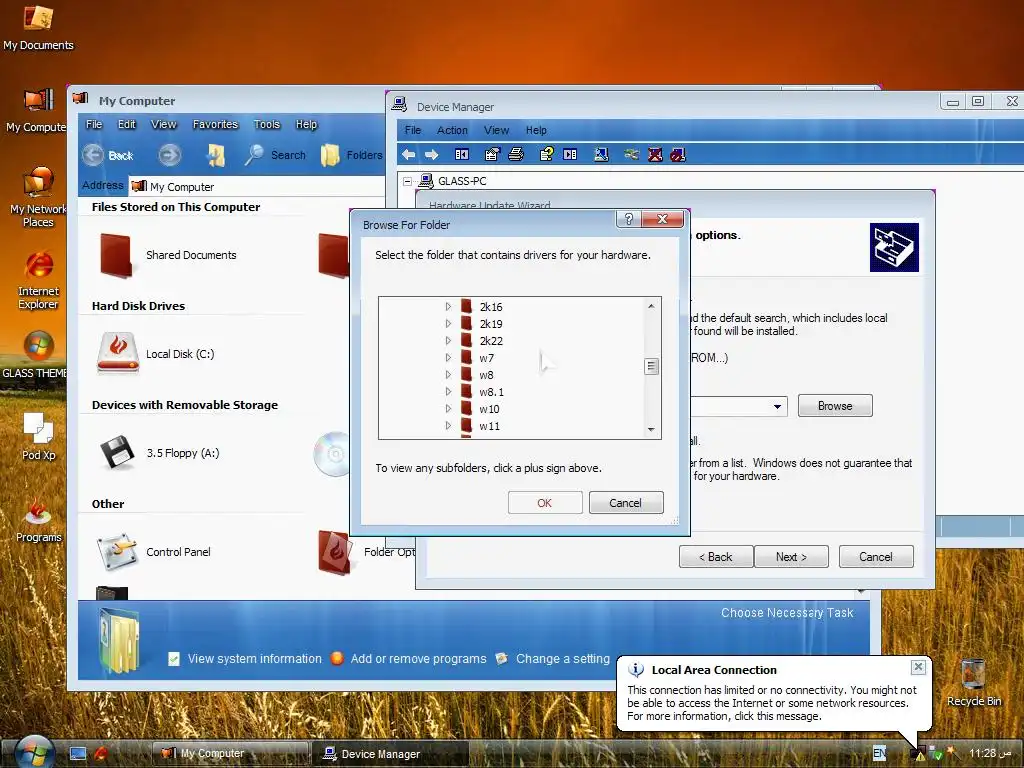1024x768 pixels.
Task: Click Disable device icon in toolbar
Action: pos(678,155)
